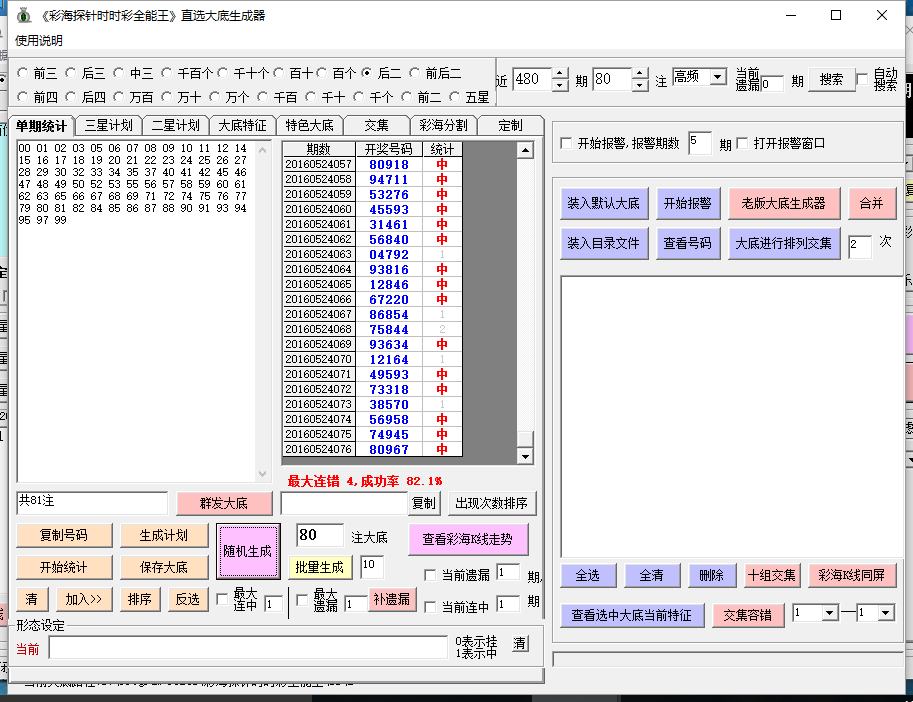
Task: Click the pink 随机生成 button
Action: pyautogui.click(x=247, y=551)
